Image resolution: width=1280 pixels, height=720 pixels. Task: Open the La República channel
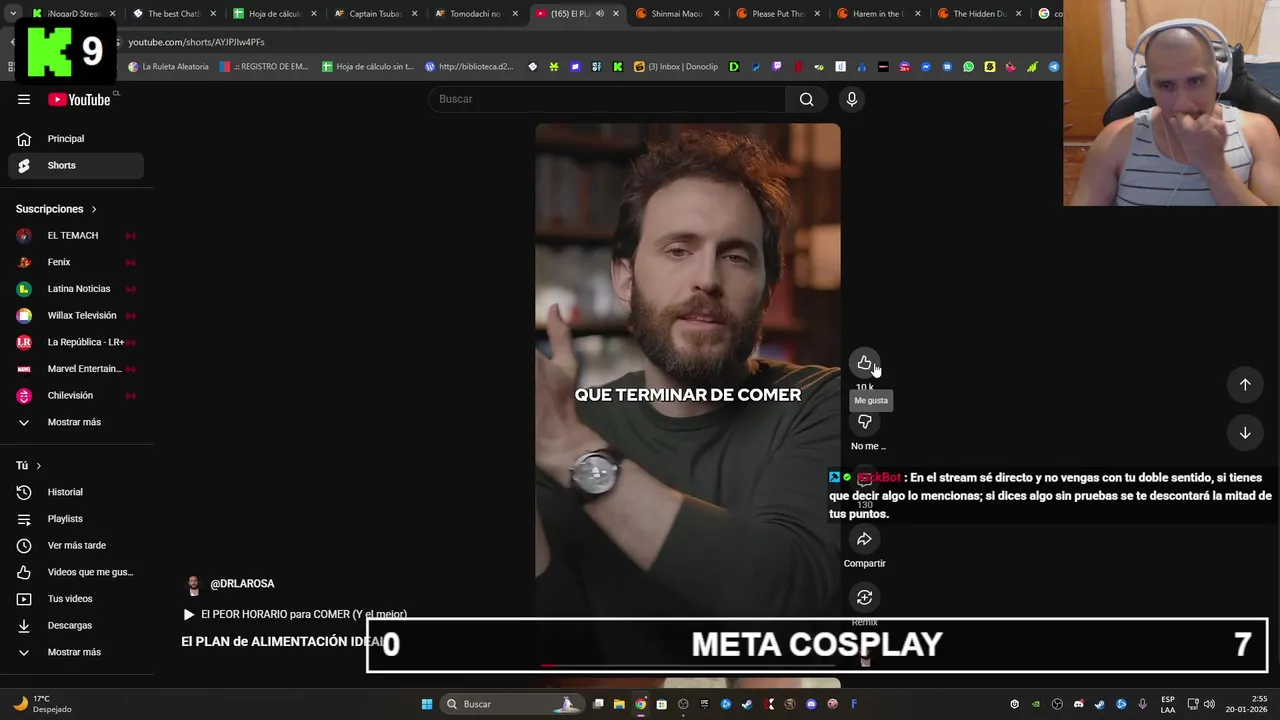point(76,342)
